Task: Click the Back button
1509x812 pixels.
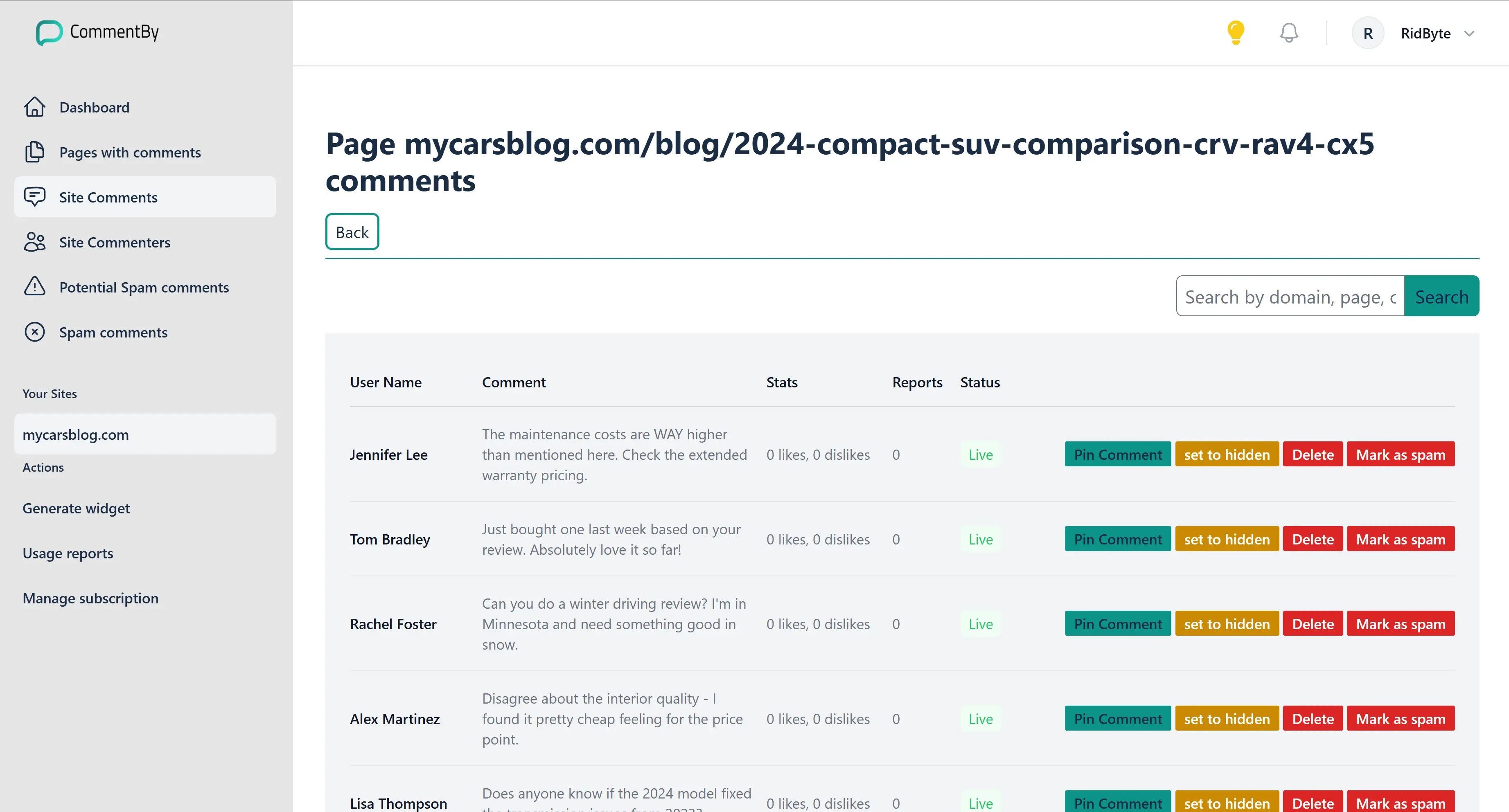Action: click(x=352, y=231)
